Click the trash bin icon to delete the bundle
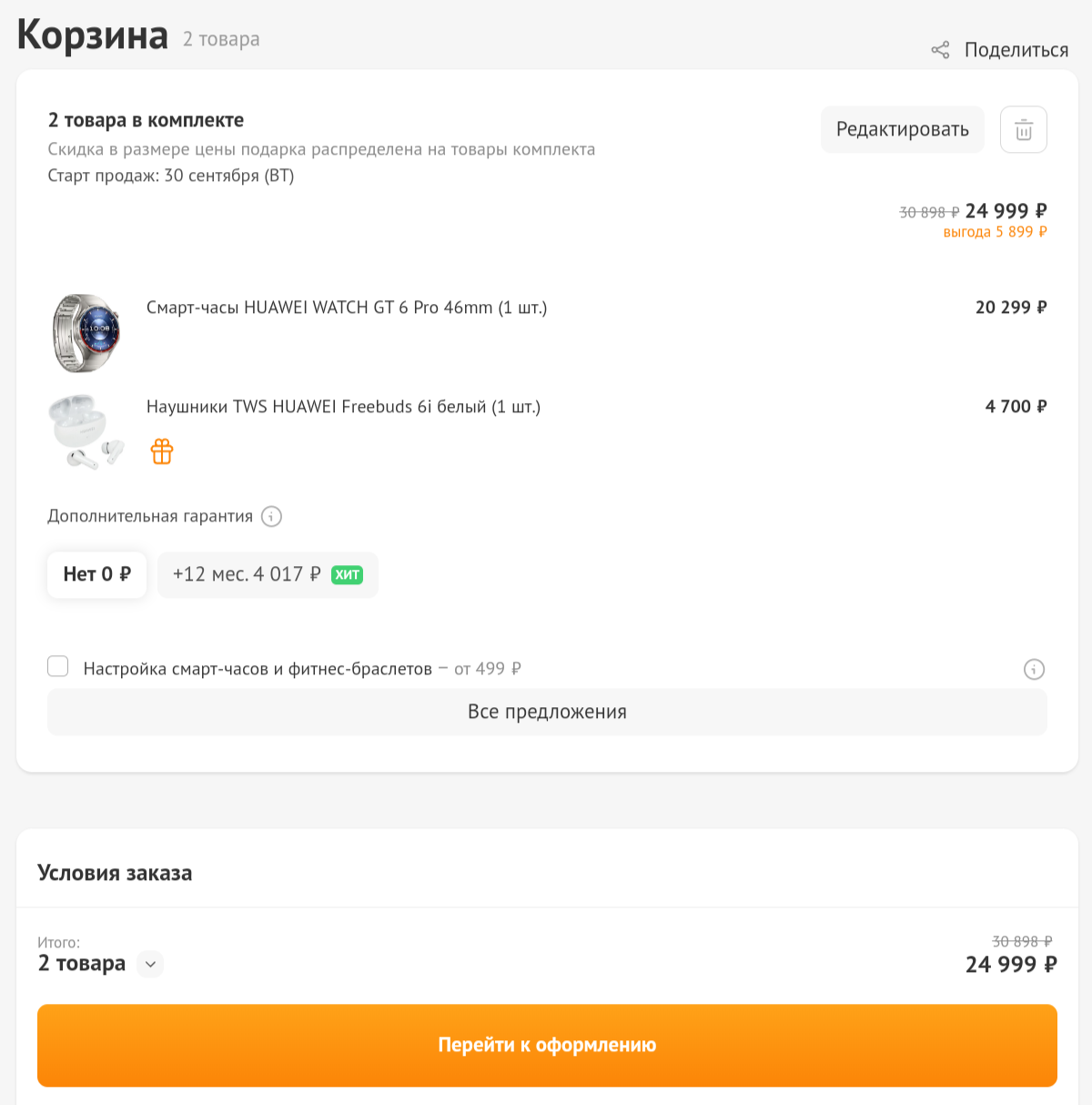The width and height of the screenshot is (1092, 1105). coord(1023,129)
